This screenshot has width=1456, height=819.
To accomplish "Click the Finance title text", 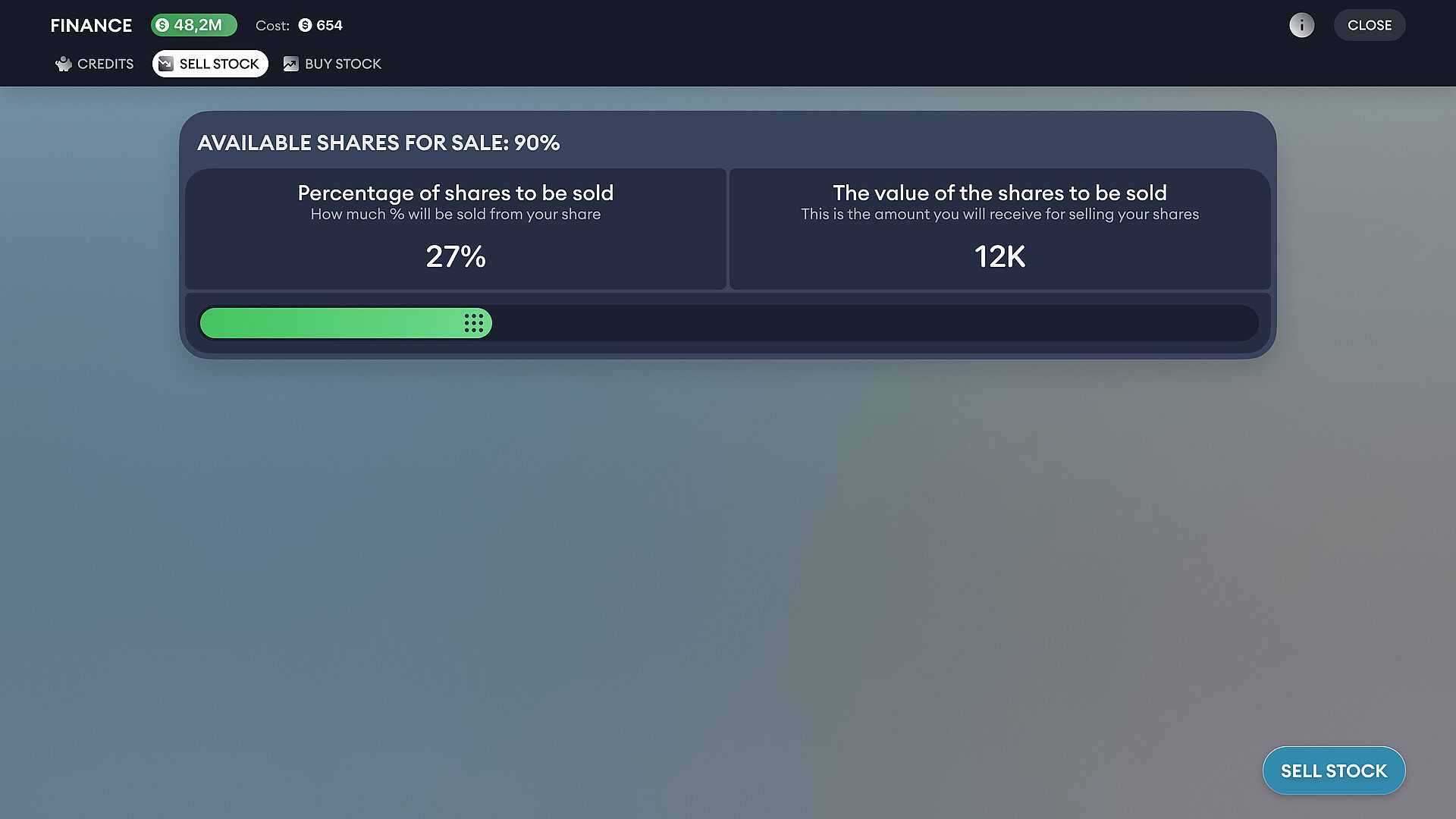I will click(91, 25).
